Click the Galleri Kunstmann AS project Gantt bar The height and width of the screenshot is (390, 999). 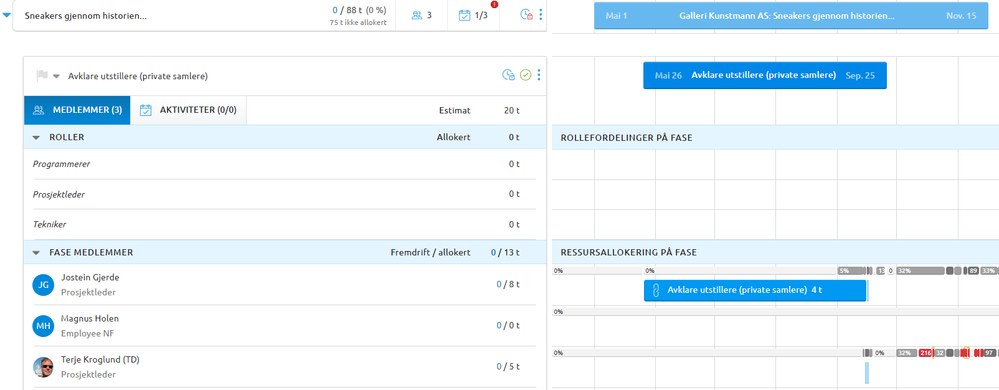791,15
